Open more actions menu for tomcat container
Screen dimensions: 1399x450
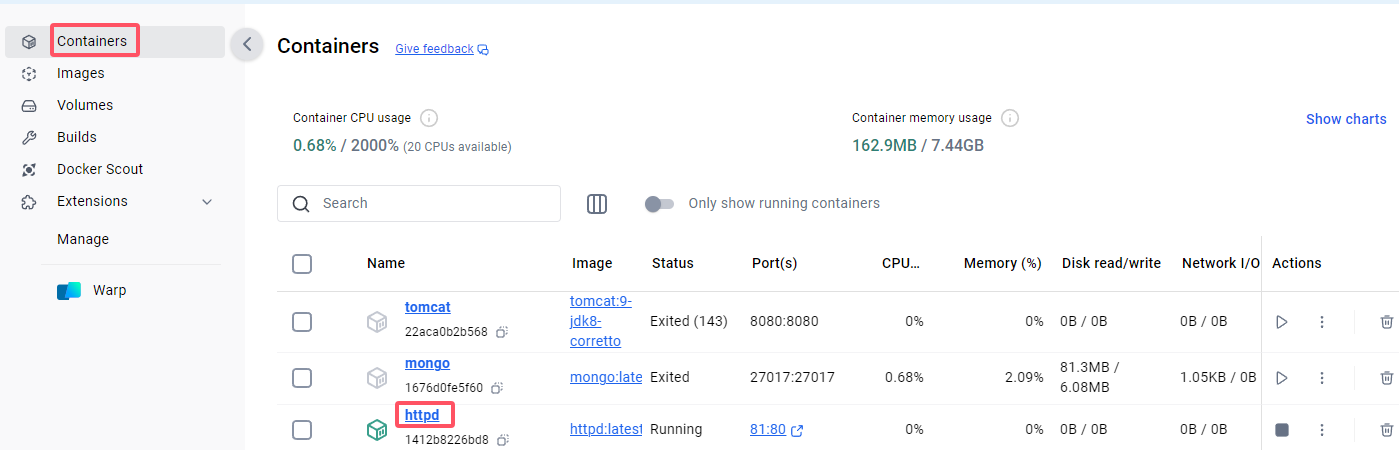pyautogui.click(x=1322, y=322)
